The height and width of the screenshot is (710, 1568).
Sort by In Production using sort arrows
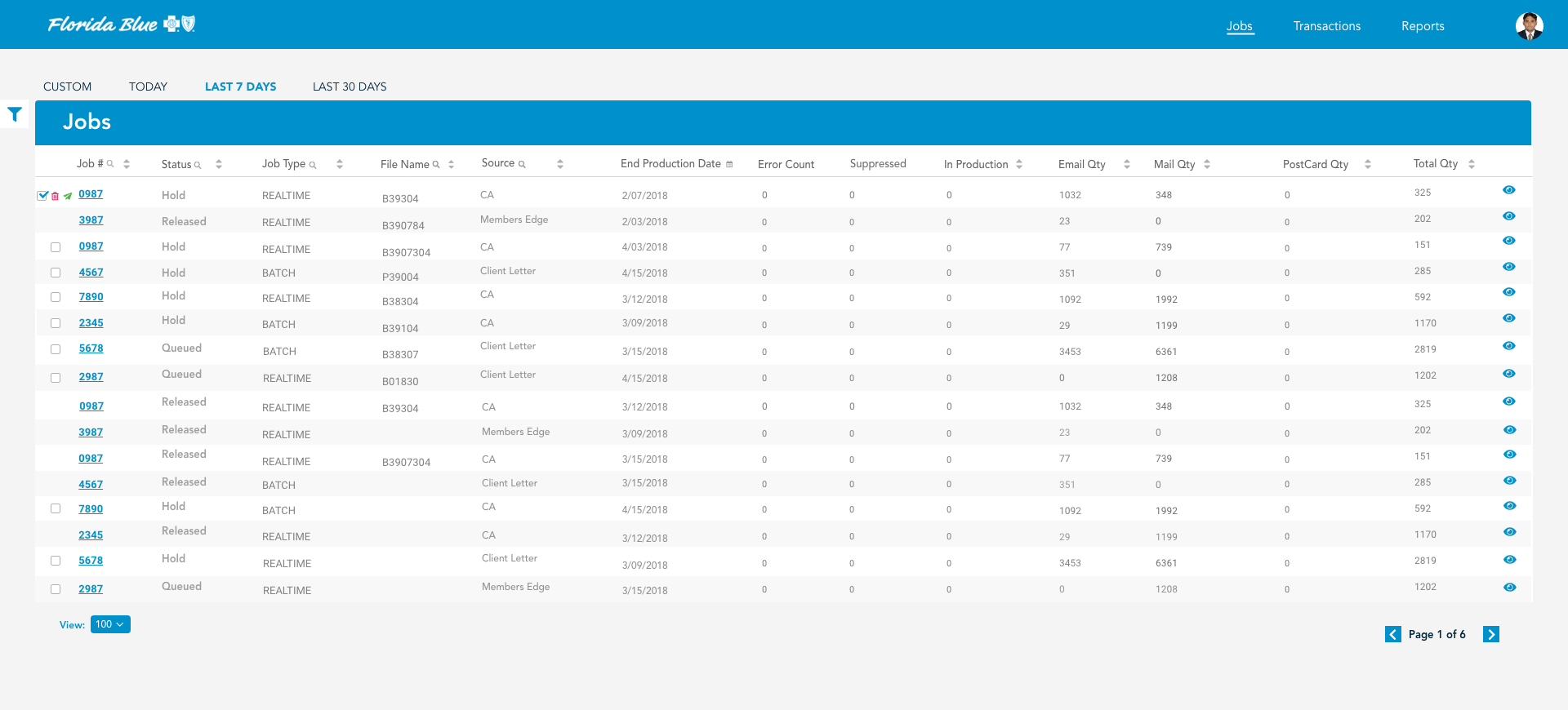[x=1019, y=164]
